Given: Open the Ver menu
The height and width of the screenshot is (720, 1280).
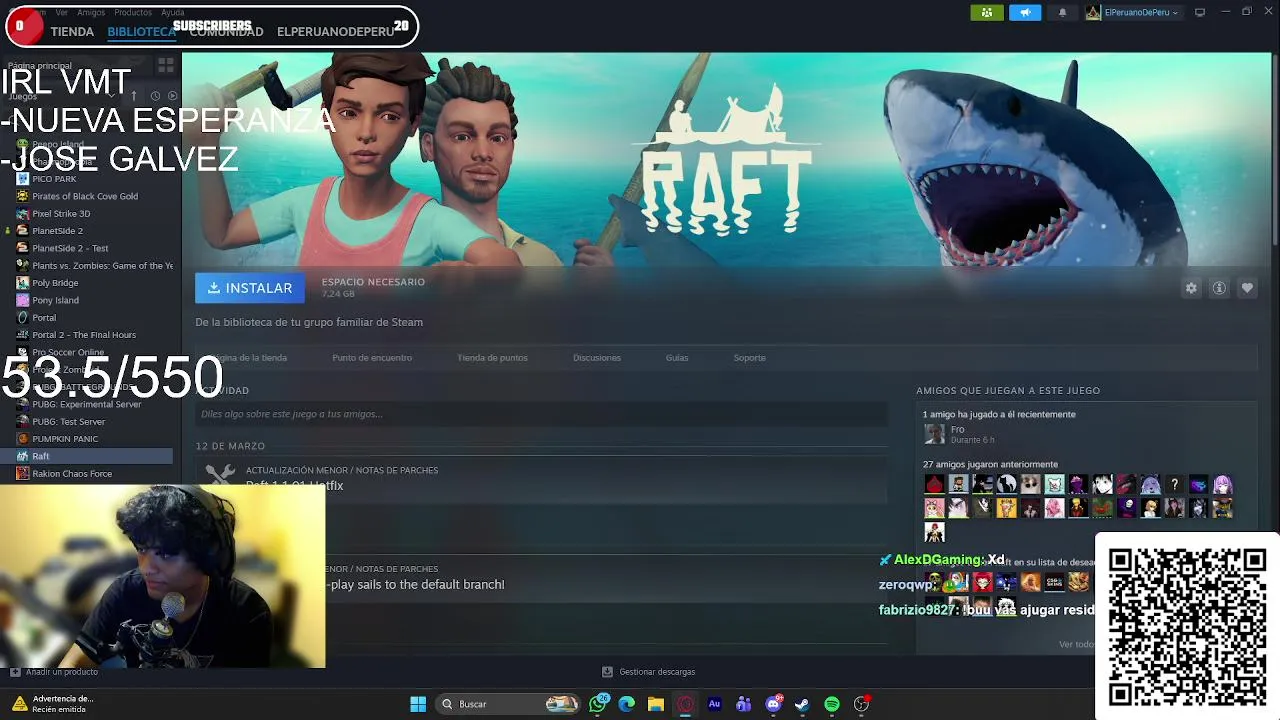Looking at the screenshot, I should pos(62,12).
